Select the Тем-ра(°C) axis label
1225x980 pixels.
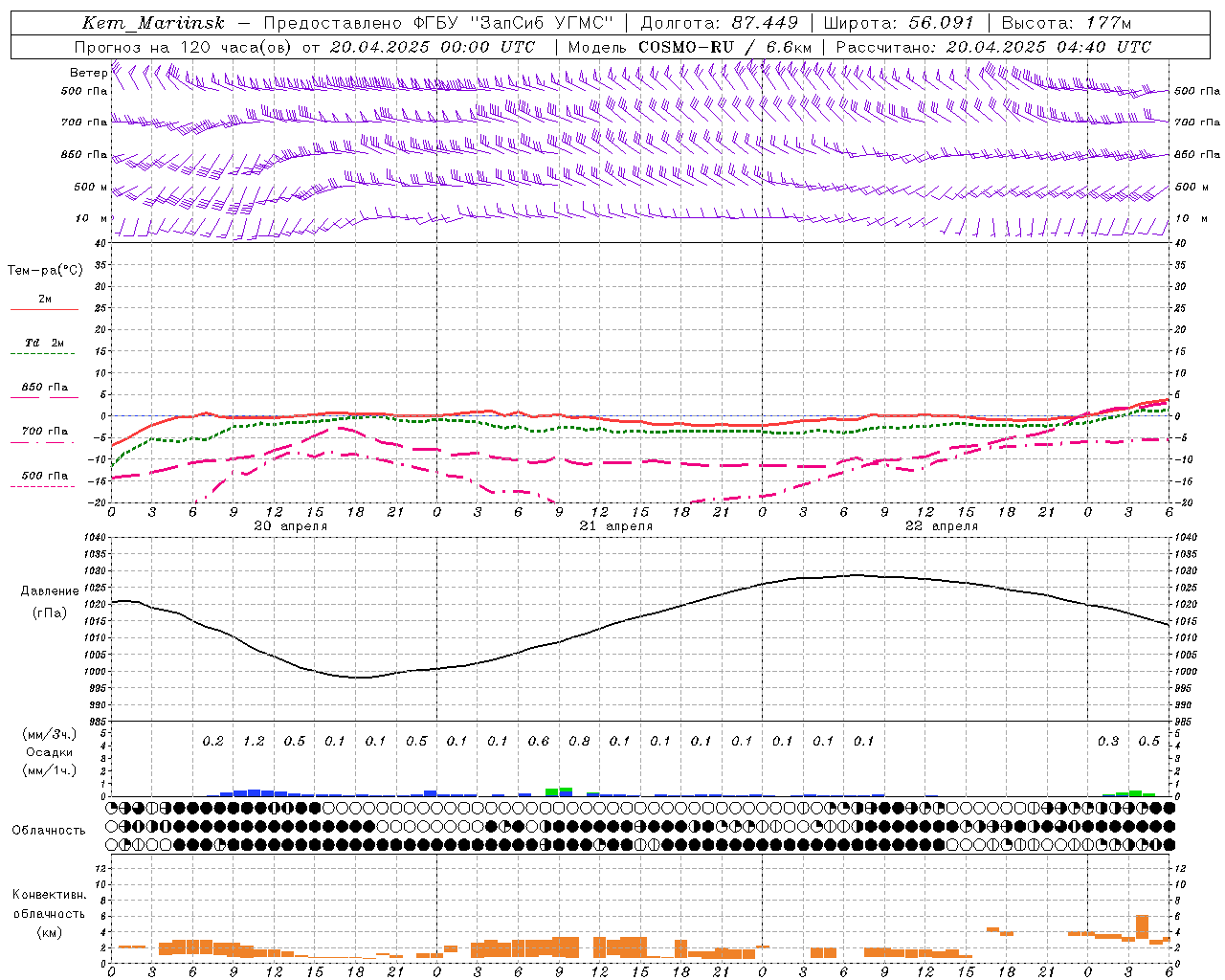pyautogui.click(x=45, y=271)
